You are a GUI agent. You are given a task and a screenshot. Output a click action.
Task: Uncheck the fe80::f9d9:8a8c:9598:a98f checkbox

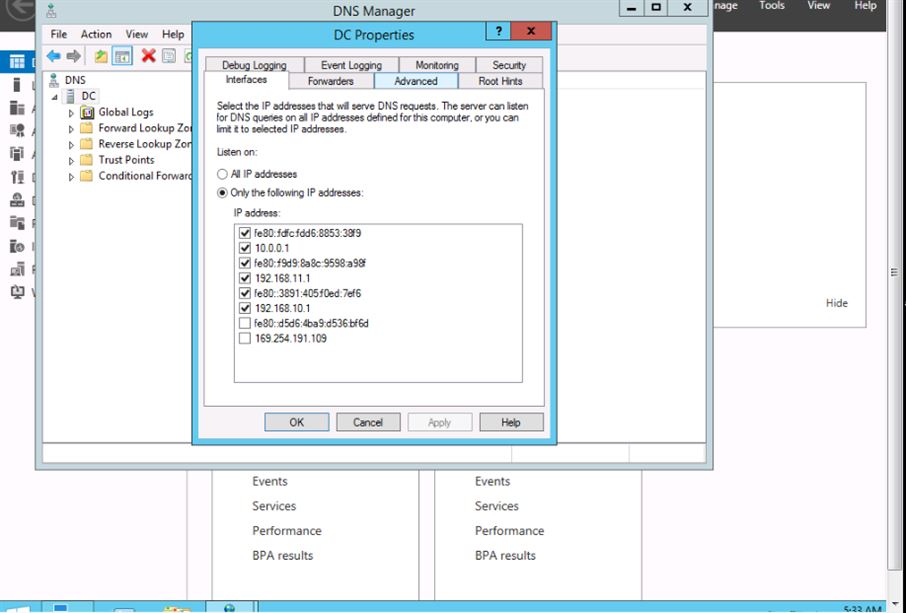click(245, 263)
